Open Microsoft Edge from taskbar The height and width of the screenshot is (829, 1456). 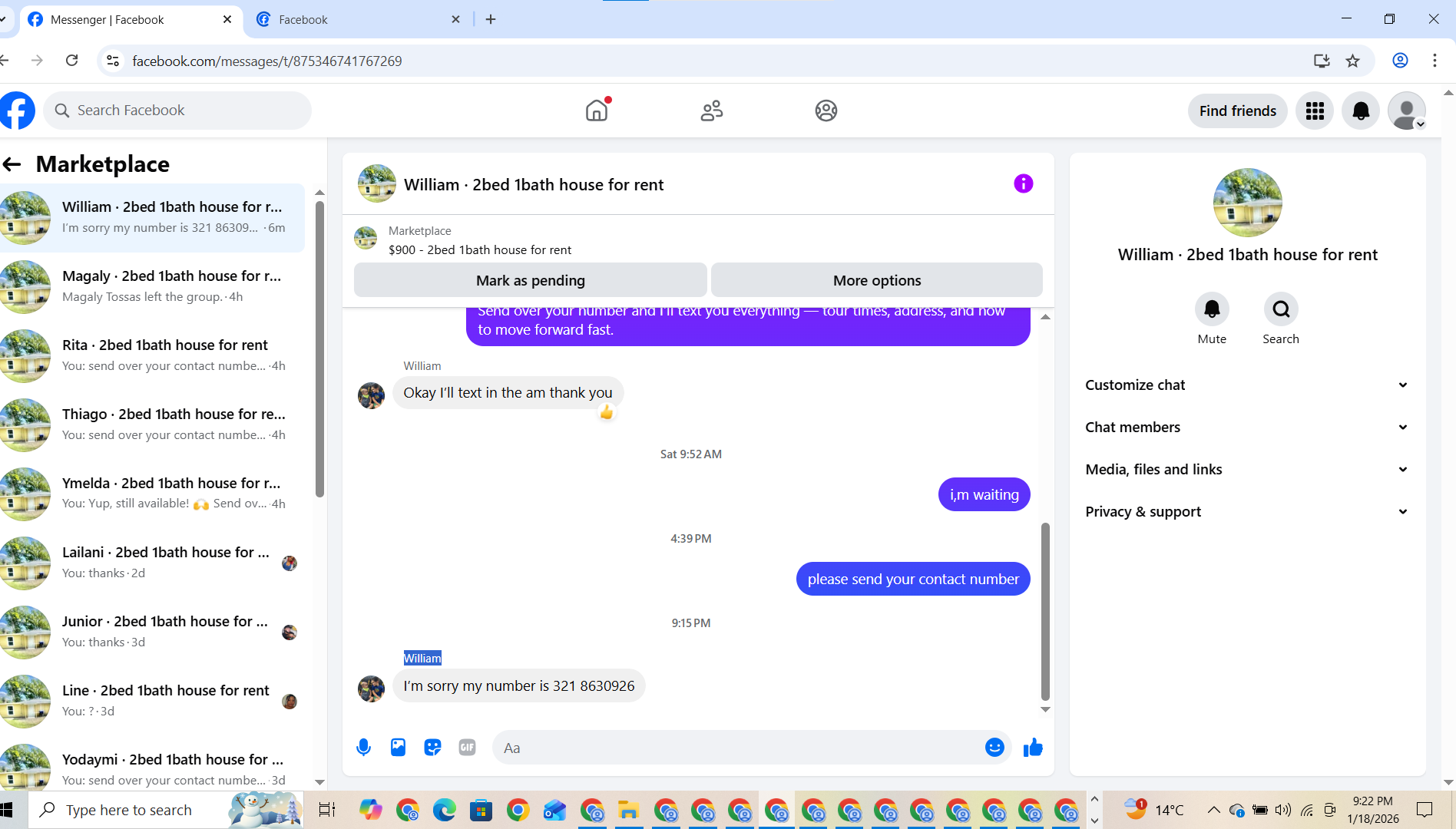click(444, 810)
